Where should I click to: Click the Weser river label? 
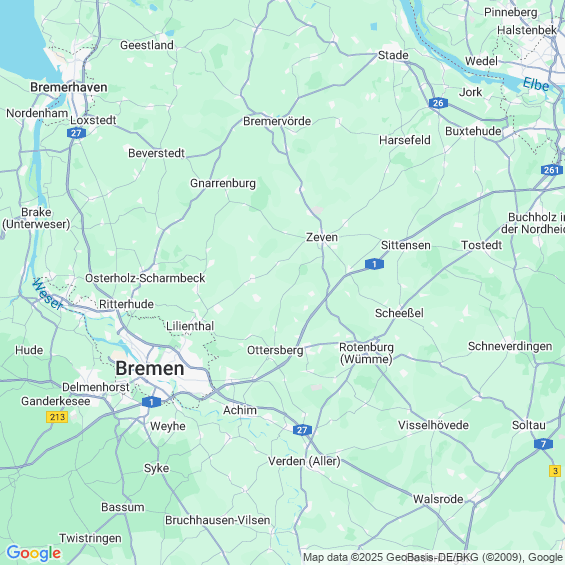[x=47, y=294]
